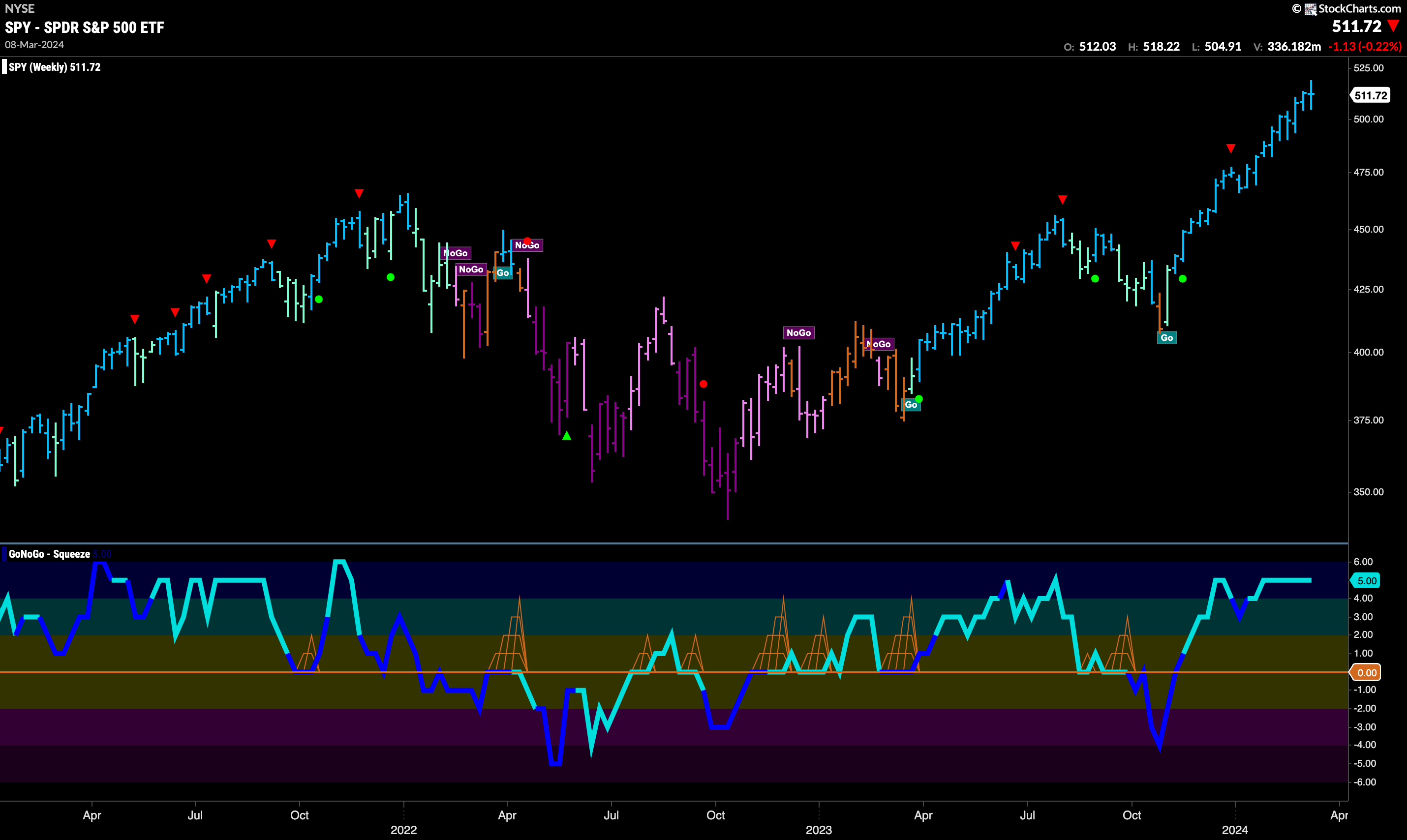The width and height of the screenshot is (1407, 840).
Task: Click the NYSE exchange label
Action: tap(19, 8)
